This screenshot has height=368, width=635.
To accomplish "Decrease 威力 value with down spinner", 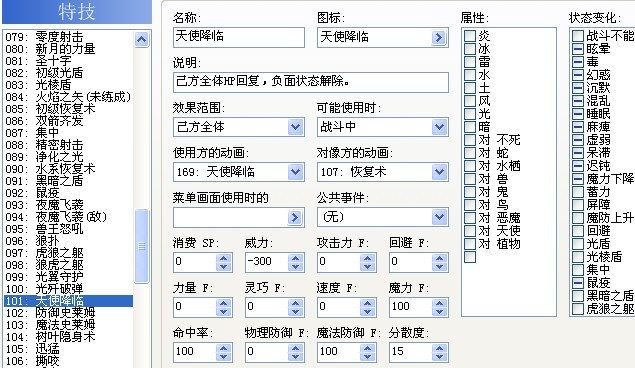I will point(296,267).
